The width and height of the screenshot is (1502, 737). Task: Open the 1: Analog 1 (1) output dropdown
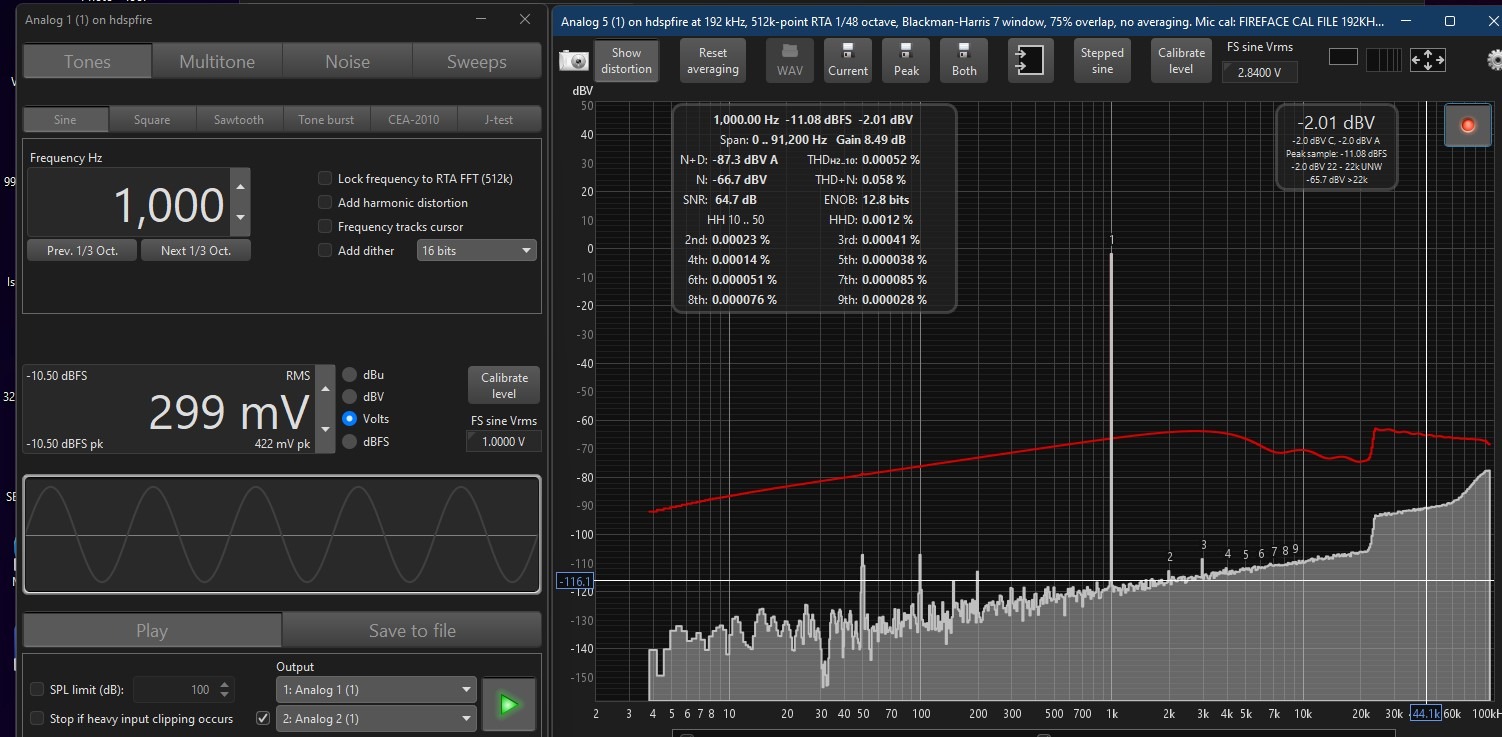point(376,689)
